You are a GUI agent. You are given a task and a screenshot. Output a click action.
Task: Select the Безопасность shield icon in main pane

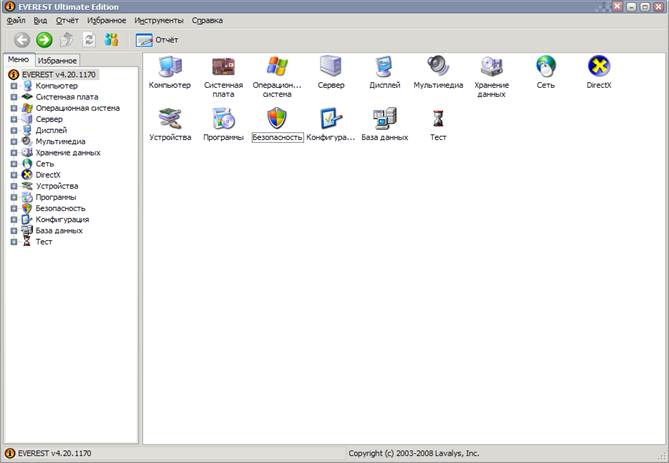pyautogui.click(x=277, y=119)
